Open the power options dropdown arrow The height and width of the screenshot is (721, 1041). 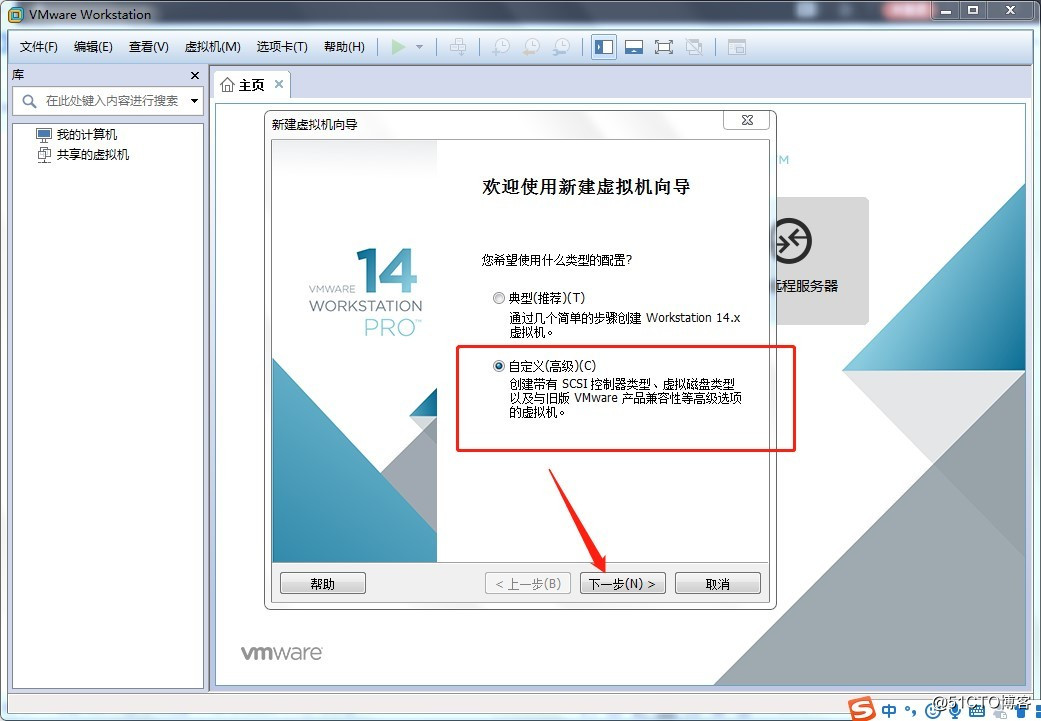point(420,47)
